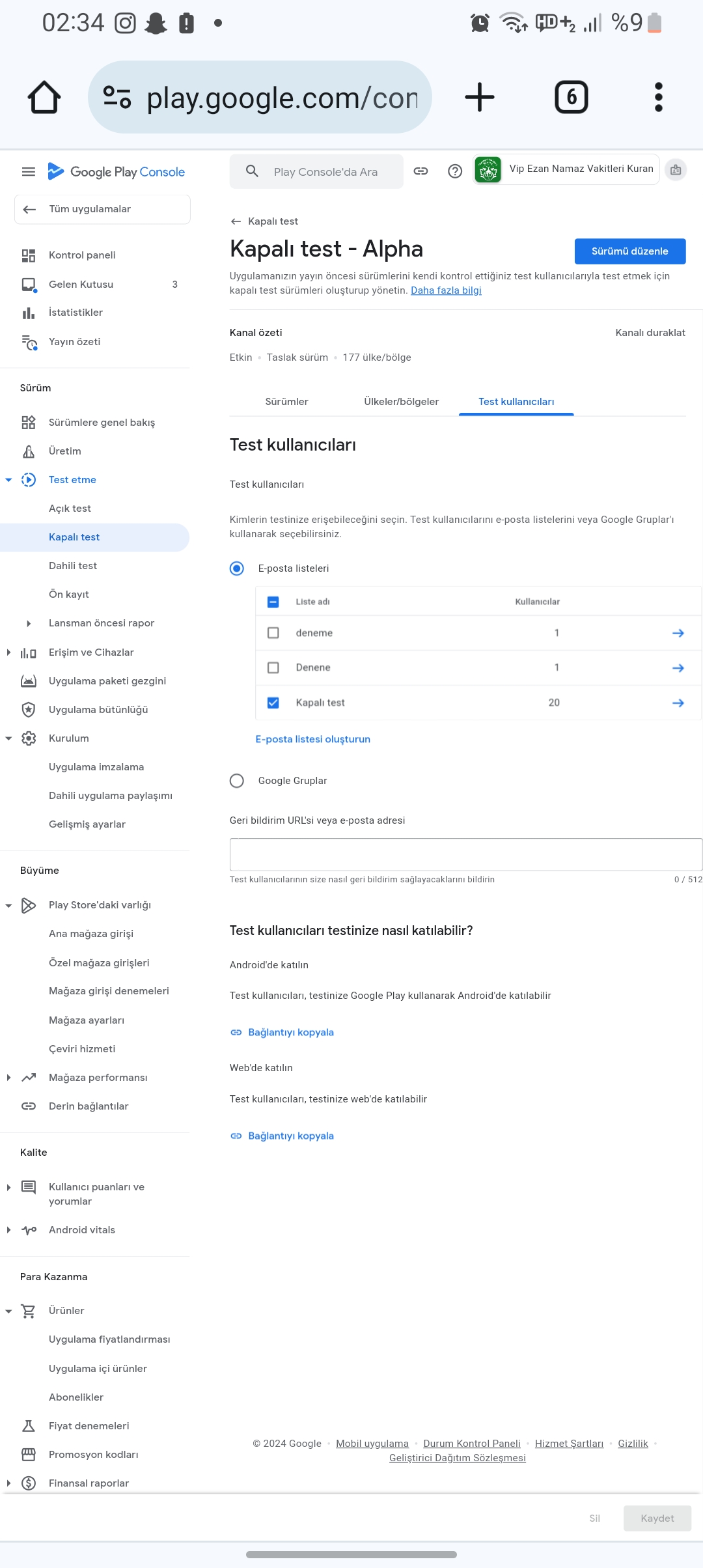Go back to Kapalı test breadcrumb
This screenshot has width=703, height=1568.
[264, 221]
